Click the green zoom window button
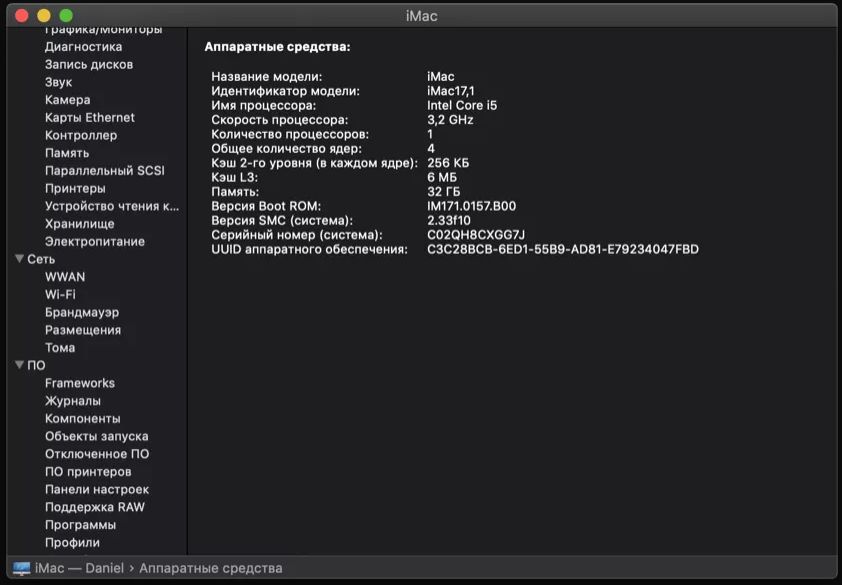The width and height of the screenshot is (842, 585). [x=66, y=16]
